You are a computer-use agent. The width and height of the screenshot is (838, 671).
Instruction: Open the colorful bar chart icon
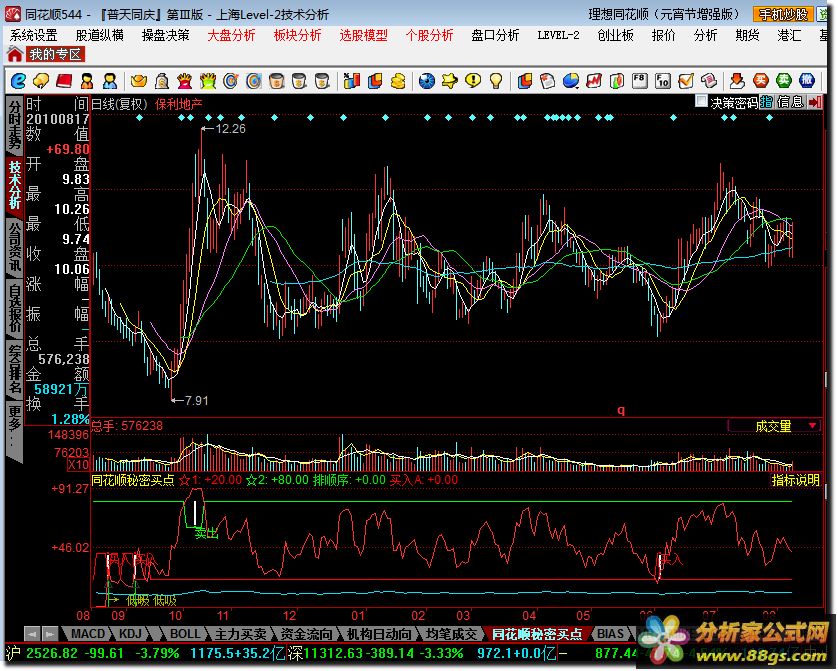[352, 81]
